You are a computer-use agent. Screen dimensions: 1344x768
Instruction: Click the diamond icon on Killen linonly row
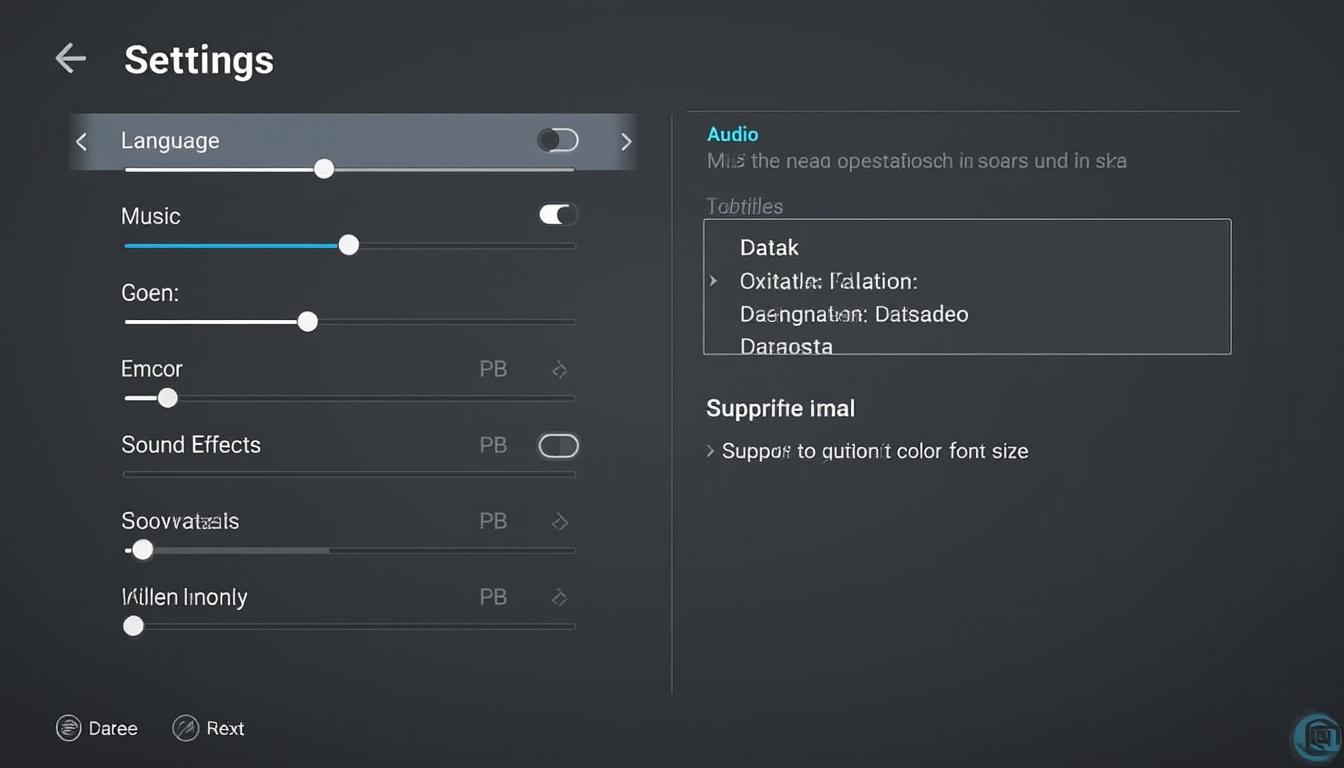coord(560,598)
